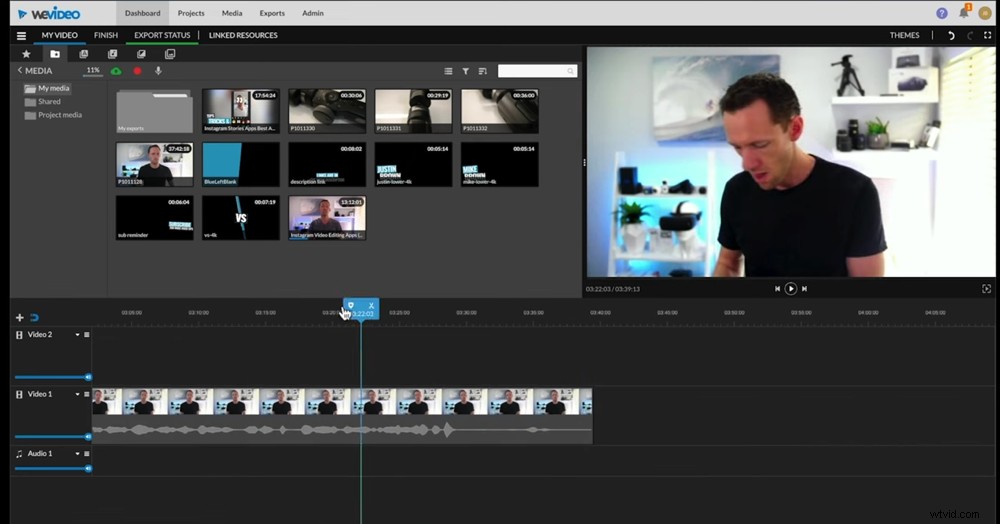Select the P1011331 clip thumbnail
Screen dimensions: 1000x524
[x=413, y=112]
